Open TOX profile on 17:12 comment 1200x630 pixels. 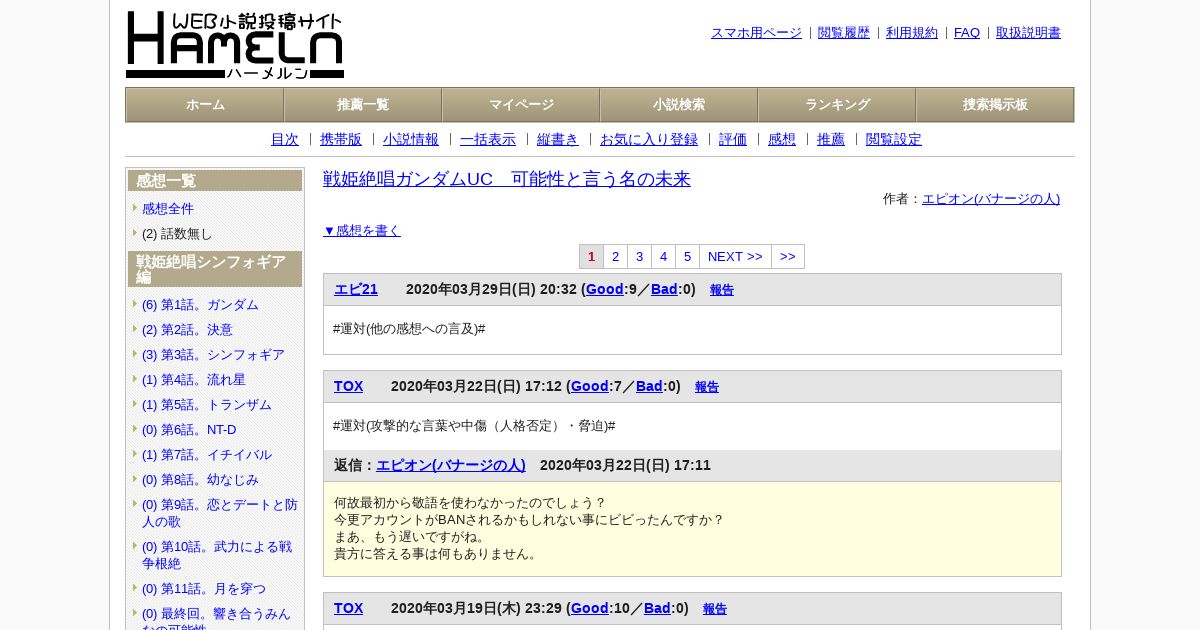pyautogui.click(x=349, y=387)
